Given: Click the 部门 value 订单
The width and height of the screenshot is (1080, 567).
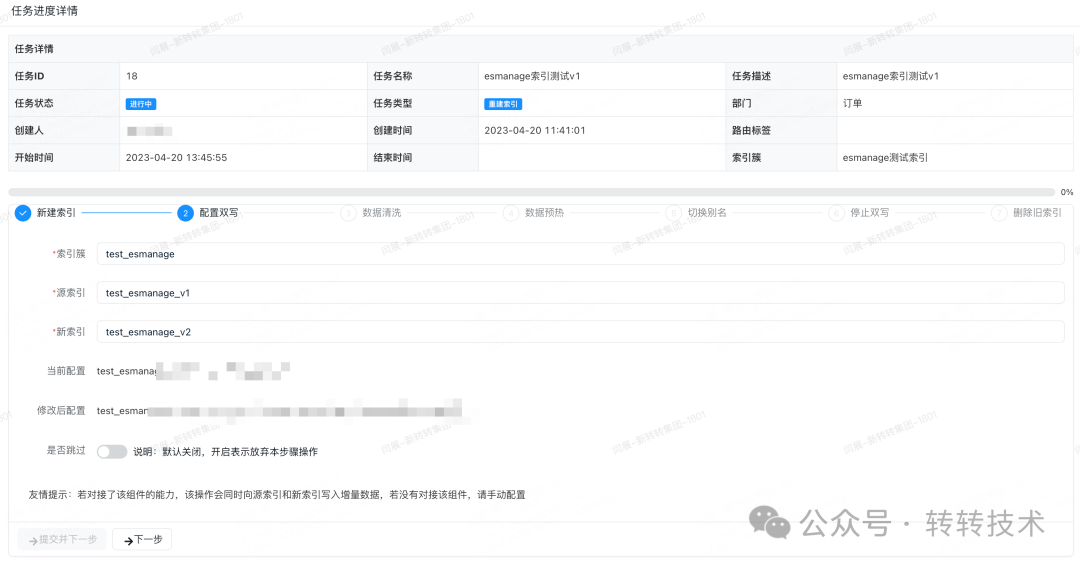Looking at the screenshot, I should 852,103.
